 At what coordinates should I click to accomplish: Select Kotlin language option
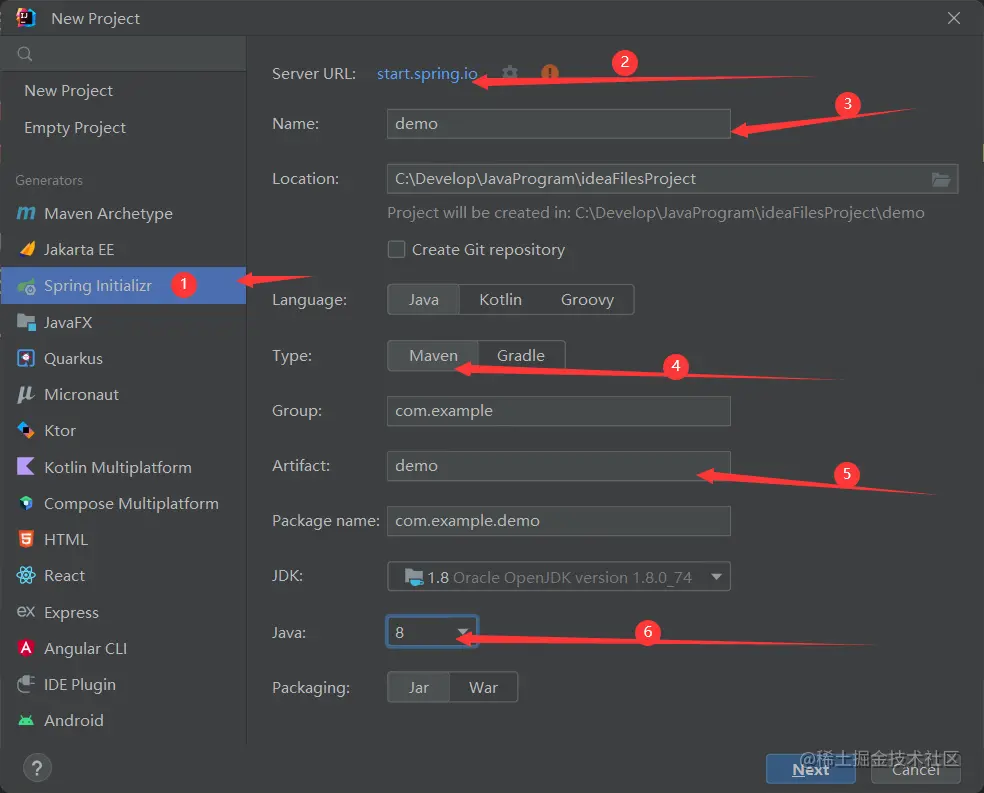[500, 300]
